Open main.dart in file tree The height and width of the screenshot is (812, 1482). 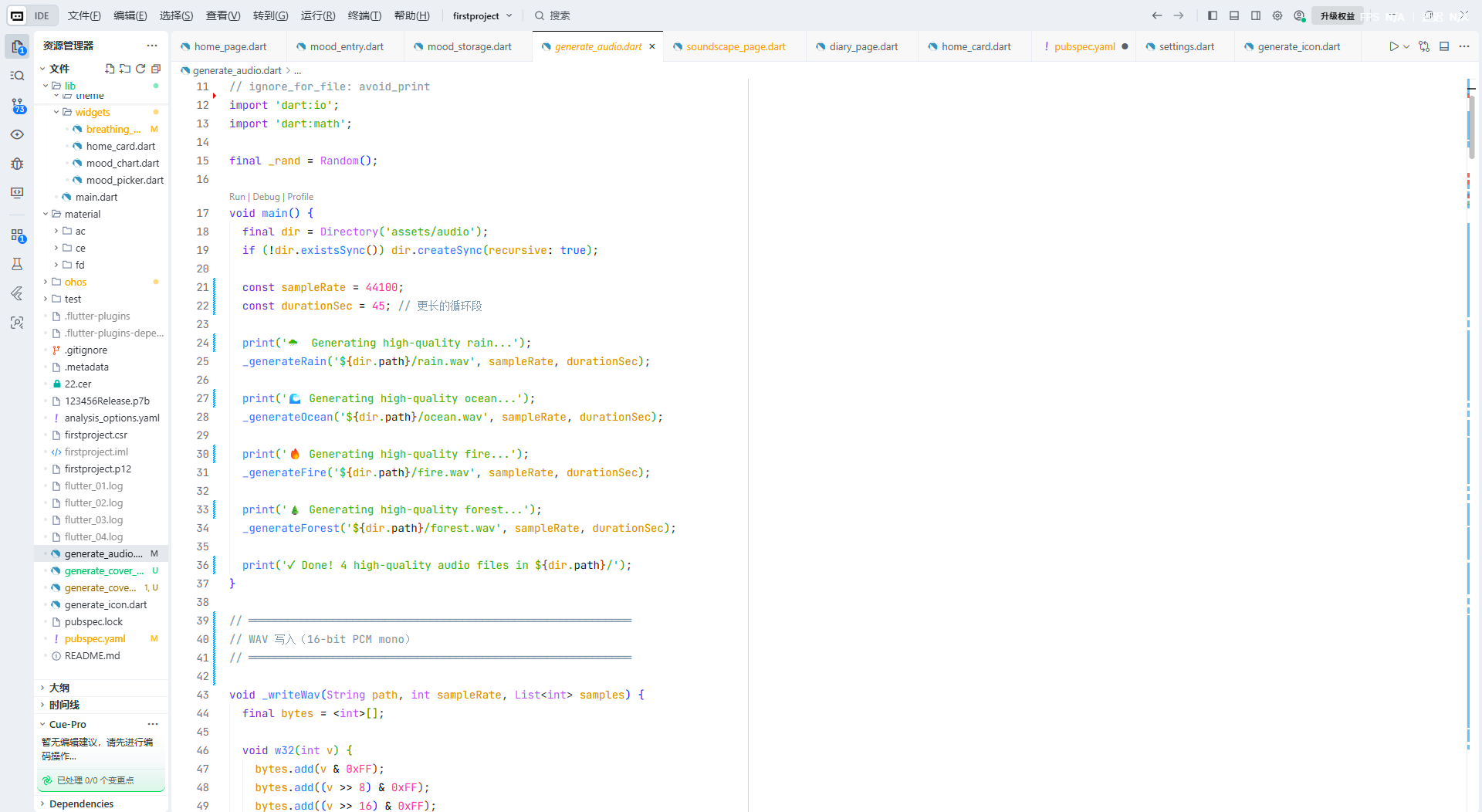coord(96,197)
